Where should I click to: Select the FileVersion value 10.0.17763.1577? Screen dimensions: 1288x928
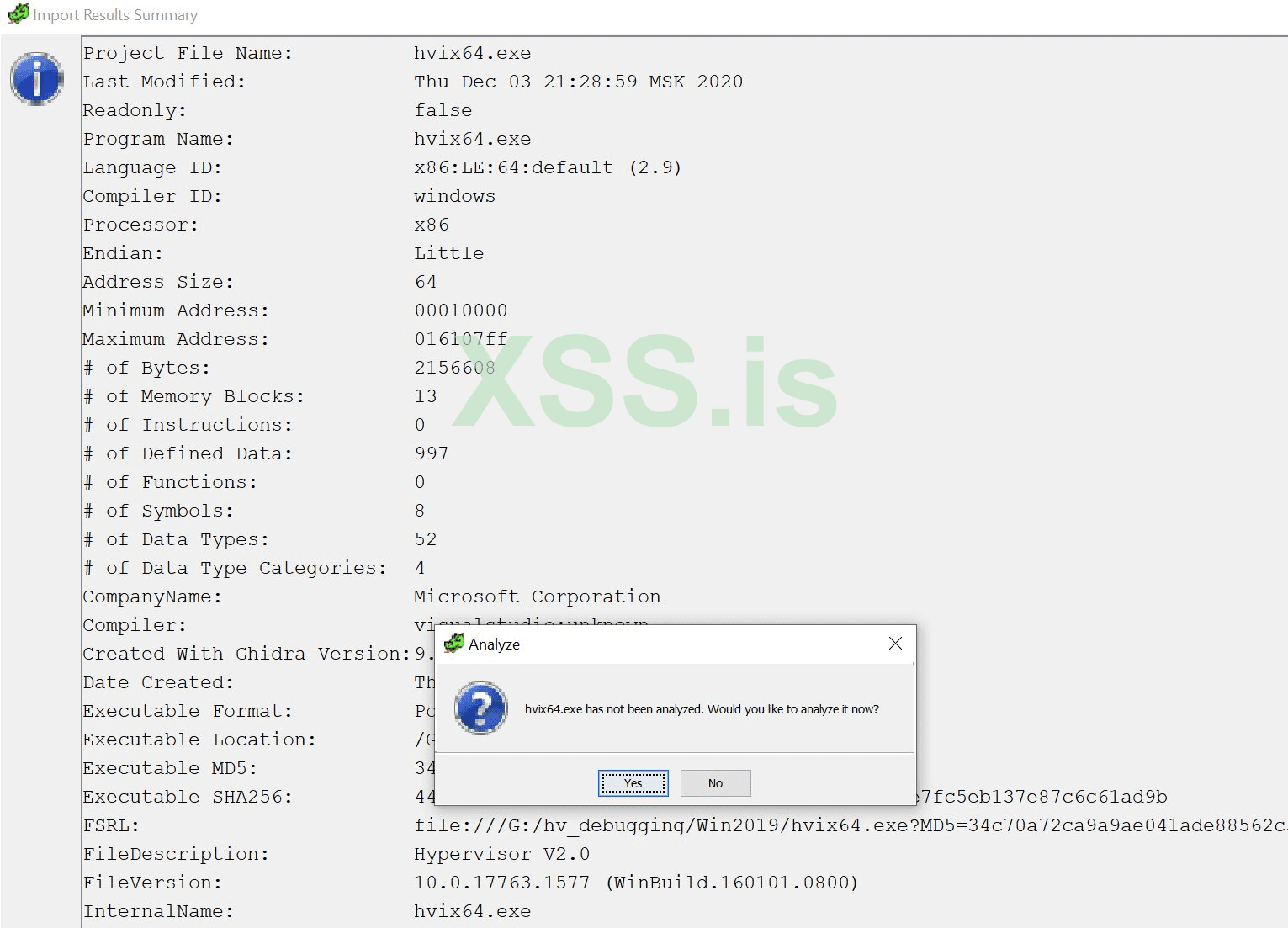click(x=636, y=883)
